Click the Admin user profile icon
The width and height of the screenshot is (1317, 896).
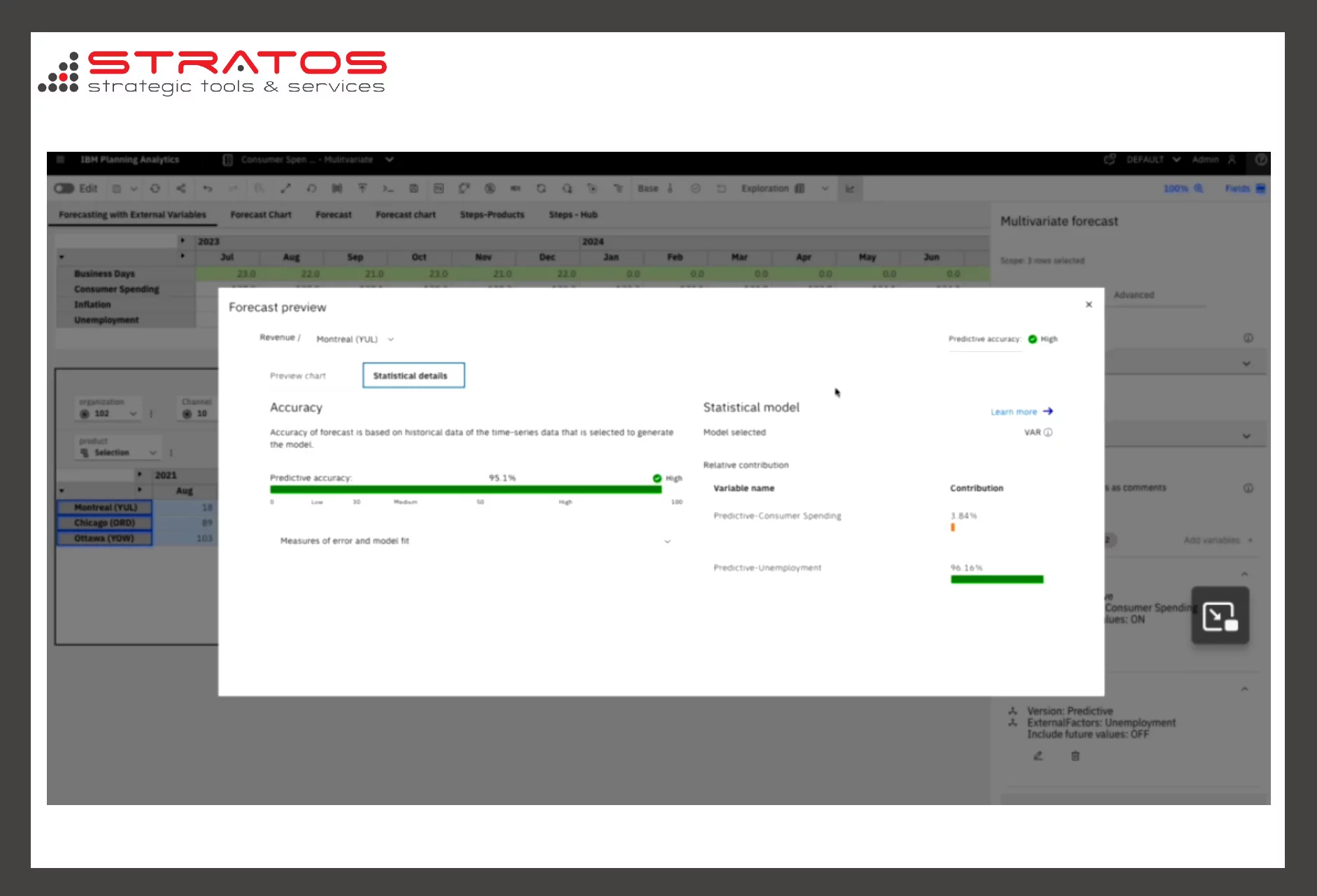1232,159
